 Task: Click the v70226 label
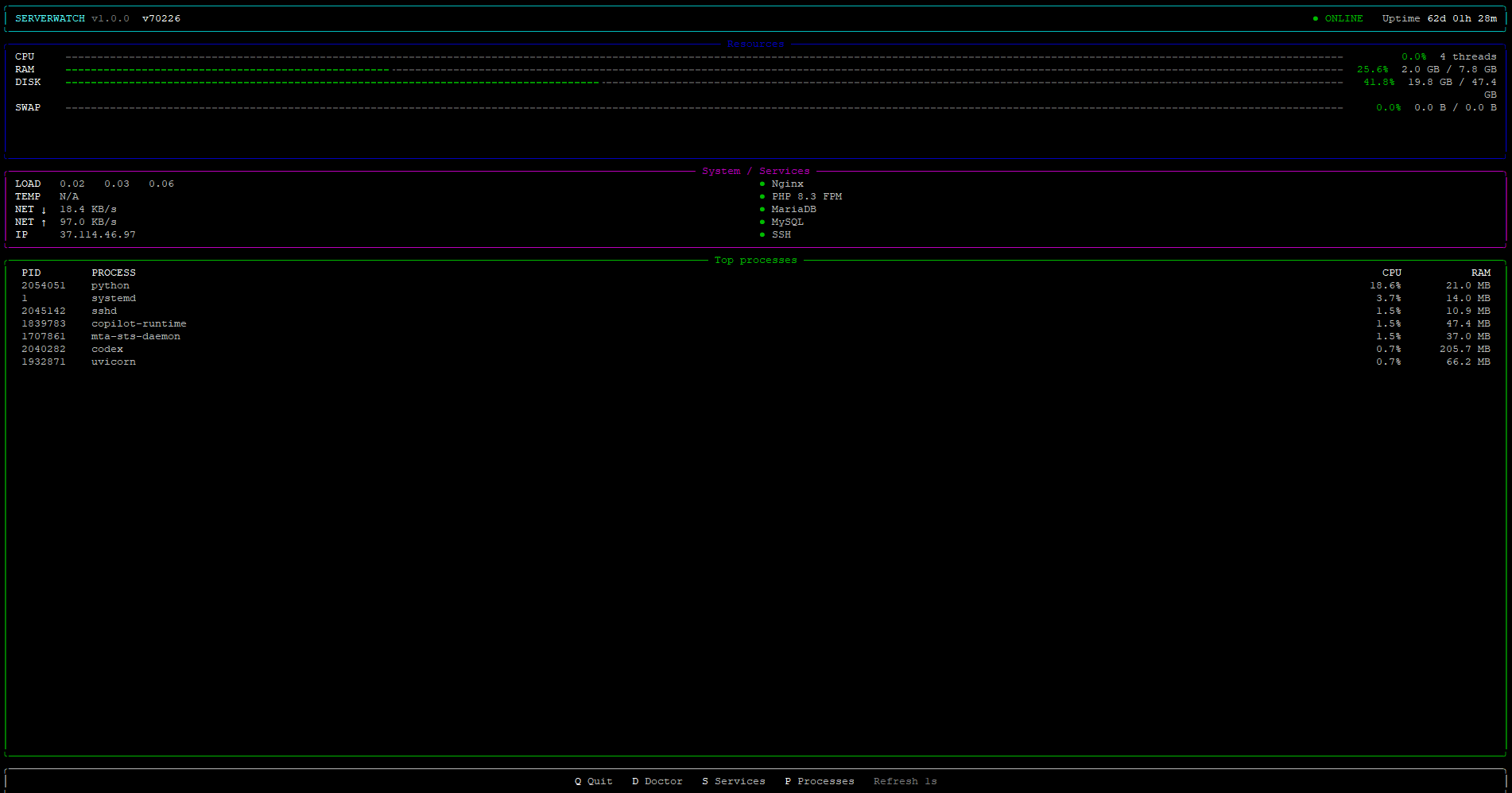161,18
